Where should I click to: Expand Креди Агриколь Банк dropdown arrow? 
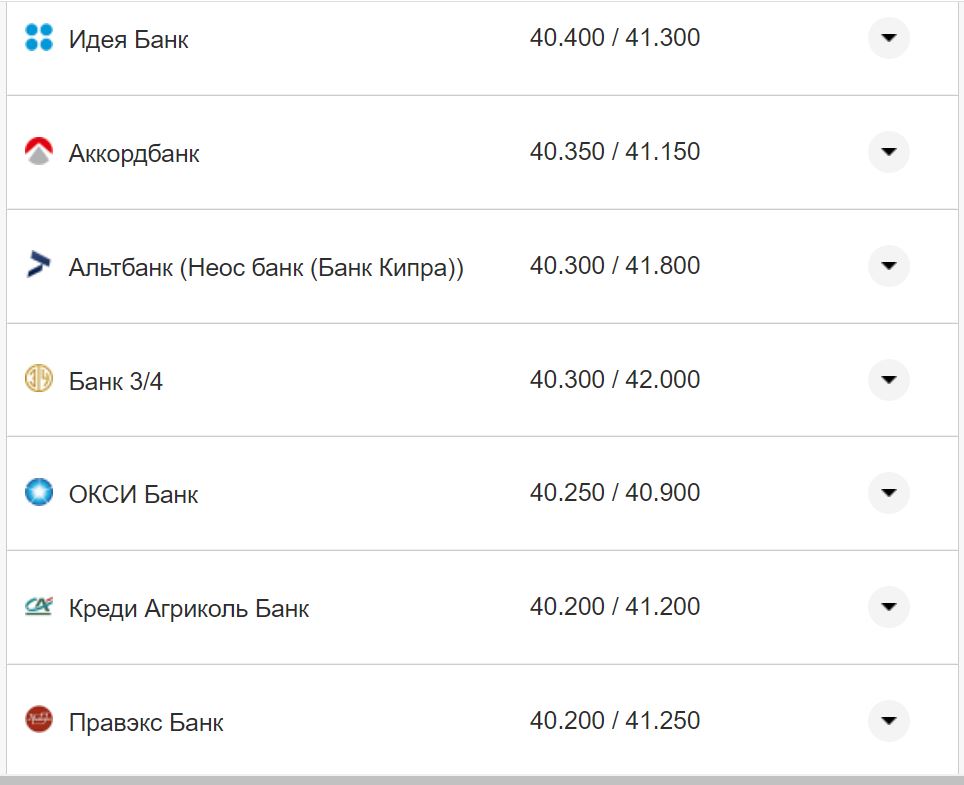click(888, 607)
